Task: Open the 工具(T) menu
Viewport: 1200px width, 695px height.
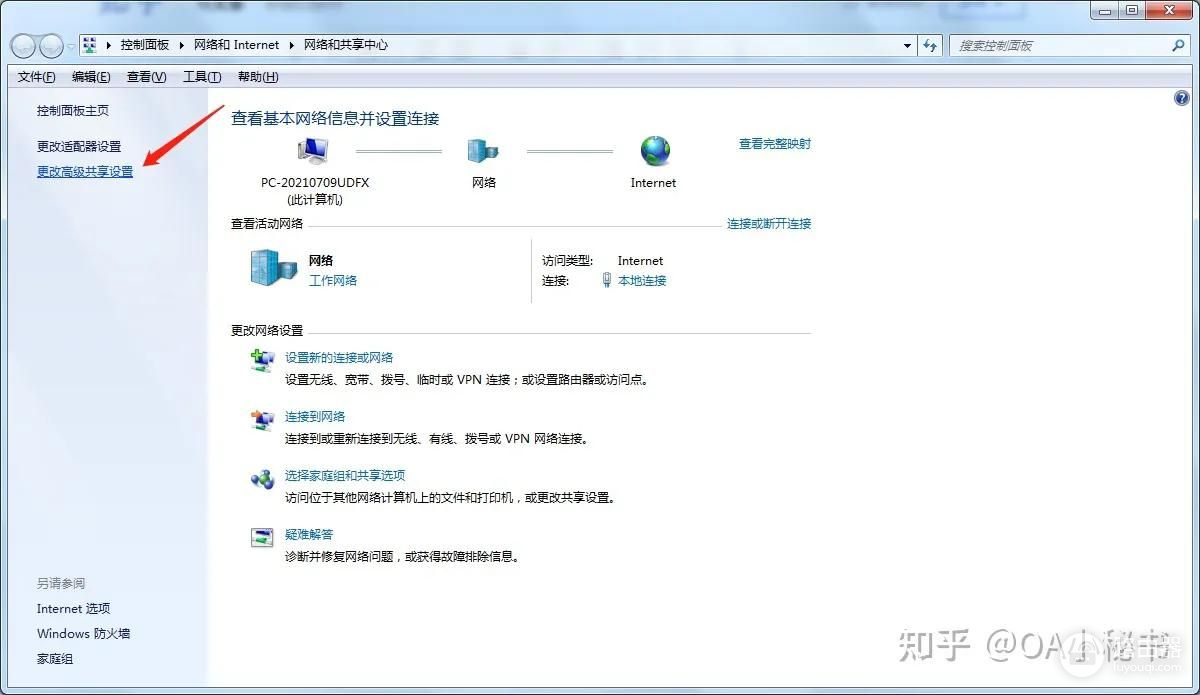Action: pos(201,77)
